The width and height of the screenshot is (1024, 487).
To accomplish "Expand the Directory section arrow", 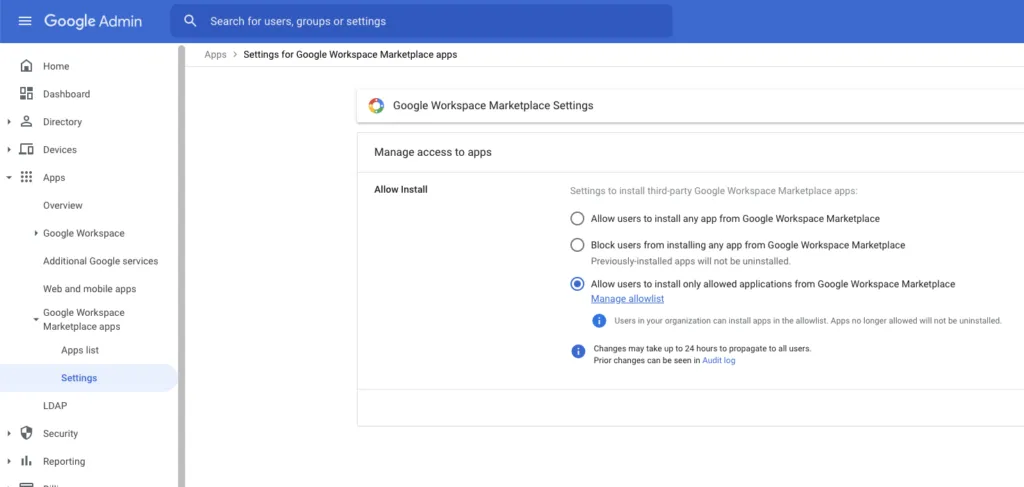I will (9, 122).
